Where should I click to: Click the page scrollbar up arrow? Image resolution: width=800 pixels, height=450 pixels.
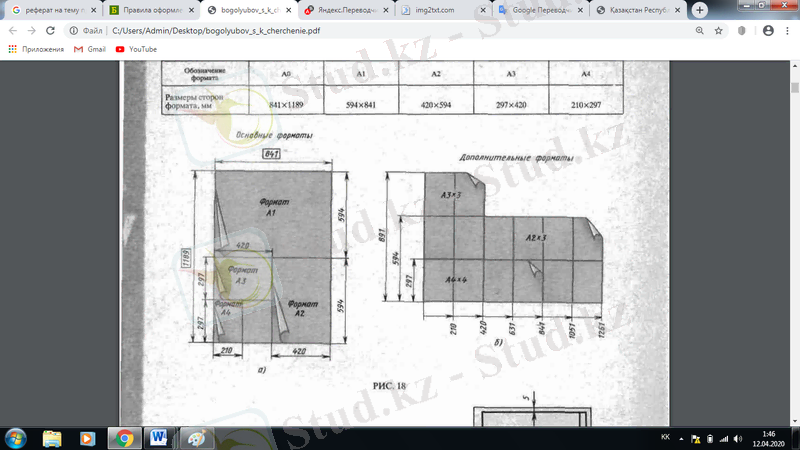click(795, 66)
